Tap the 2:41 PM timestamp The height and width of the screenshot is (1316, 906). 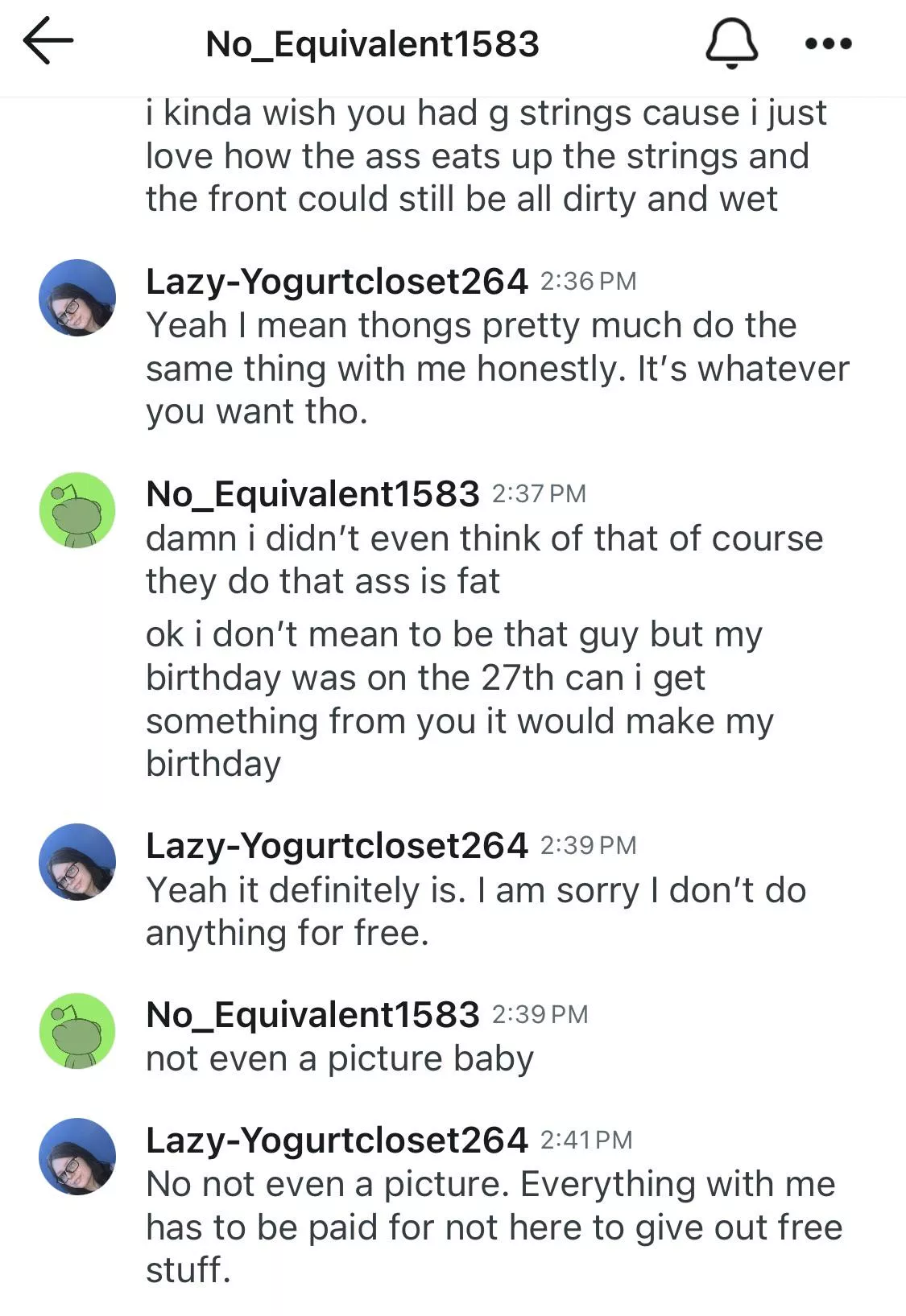click(x=586, y=1140)
